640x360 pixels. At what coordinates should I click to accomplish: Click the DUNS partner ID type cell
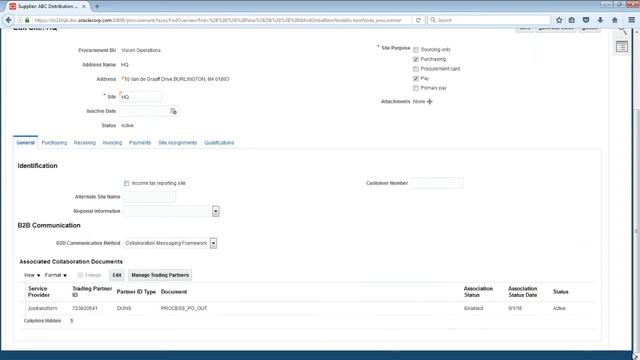pyautogui.click(x=124, y=308)
